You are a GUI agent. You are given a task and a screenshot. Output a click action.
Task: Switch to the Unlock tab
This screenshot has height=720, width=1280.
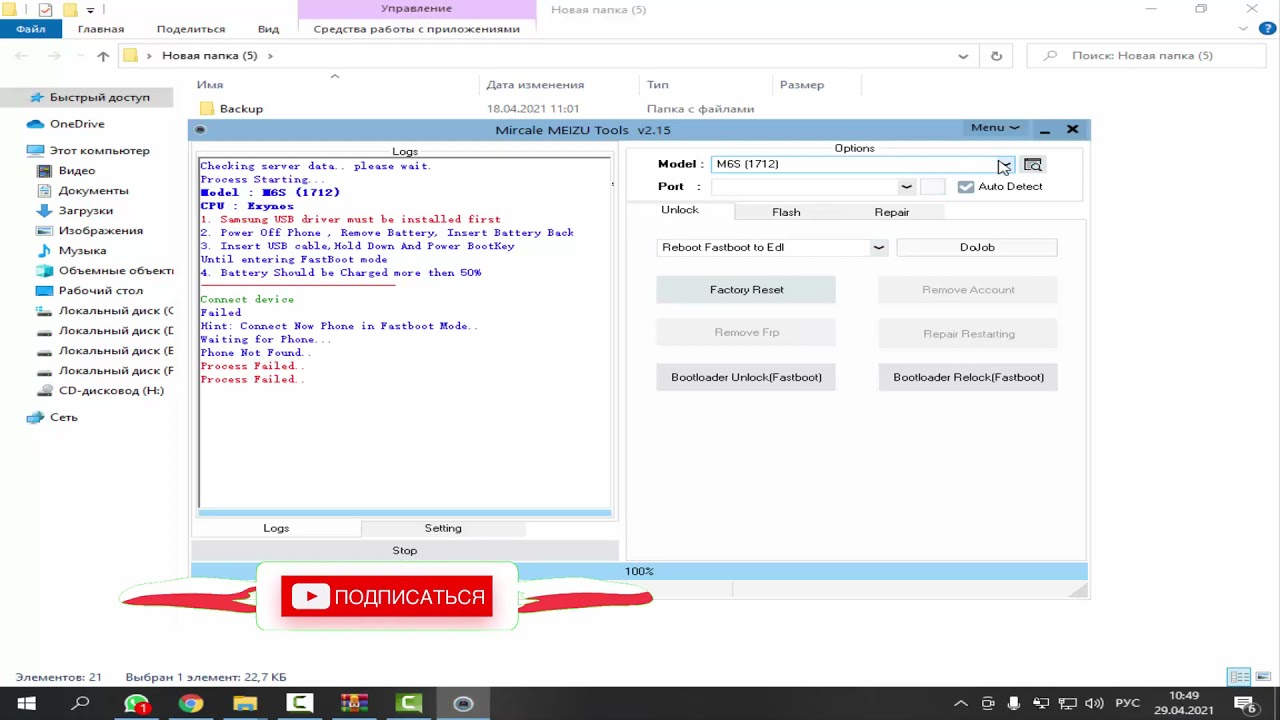tap(680, 210)
